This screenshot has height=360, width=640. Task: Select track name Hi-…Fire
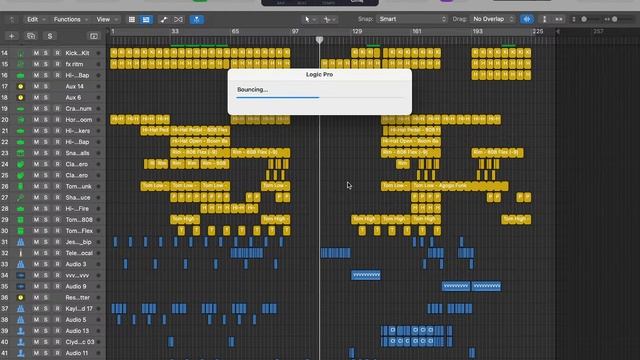[x=77, y=209]
